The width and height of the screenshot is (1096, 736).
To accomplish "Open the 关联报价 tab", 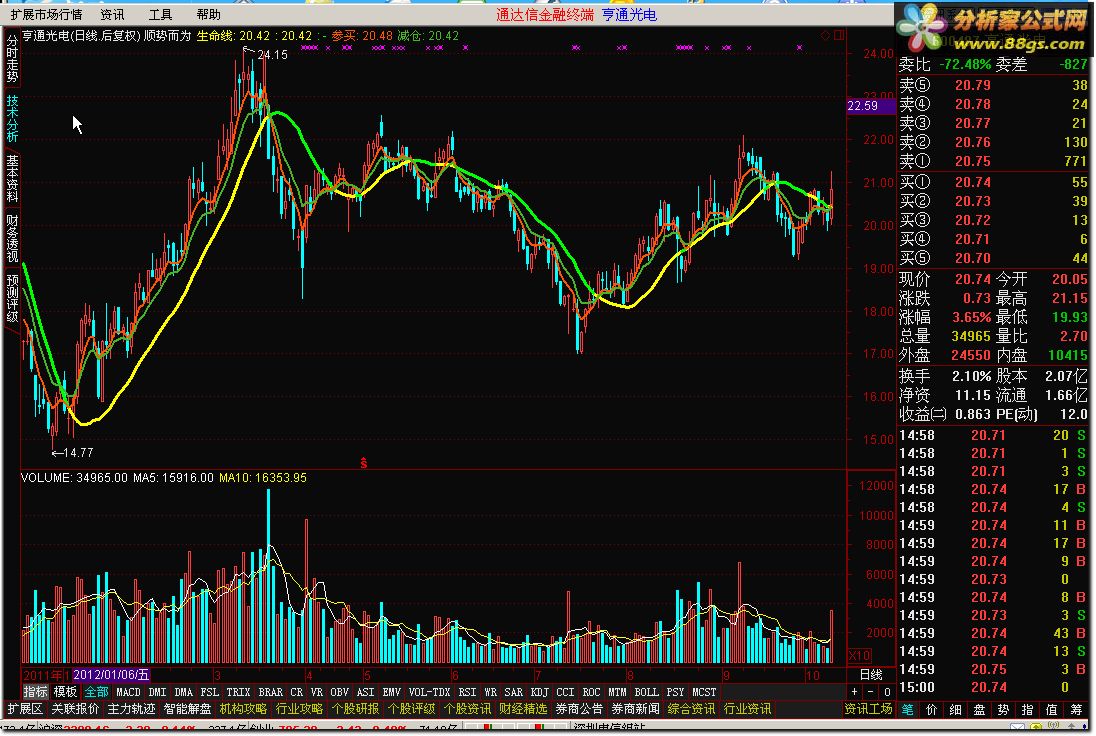I will coord(75,709).
